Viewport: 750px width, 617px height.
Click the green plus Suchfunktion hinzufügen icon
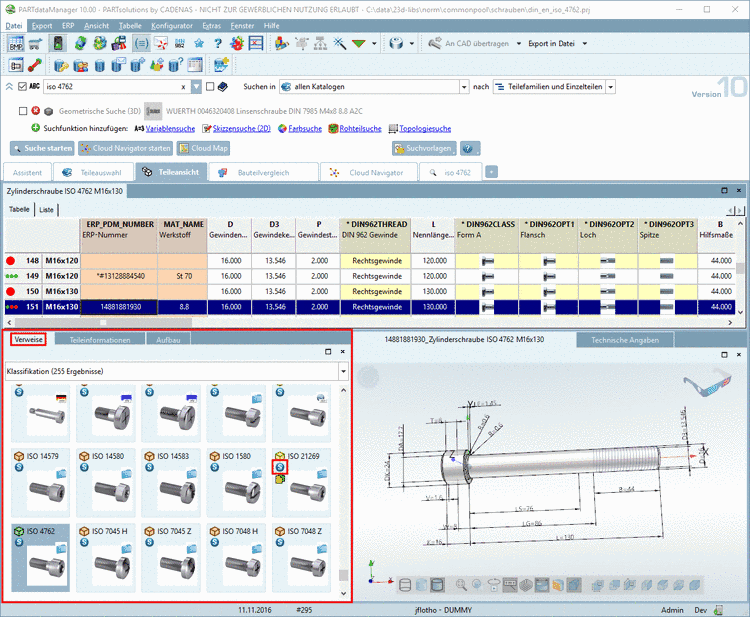tap(37, 128)
